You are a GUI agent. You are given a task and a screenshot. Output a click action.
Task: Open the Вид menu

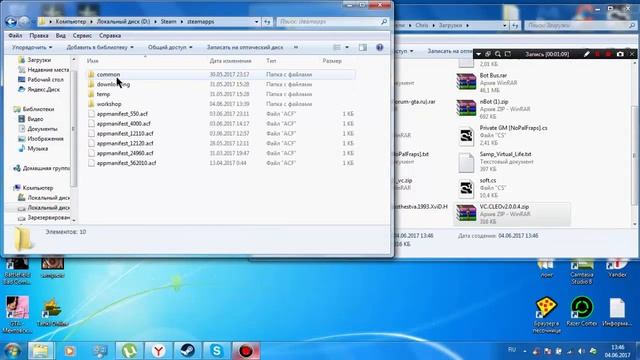pyautogui.click(x=61, y=36)
